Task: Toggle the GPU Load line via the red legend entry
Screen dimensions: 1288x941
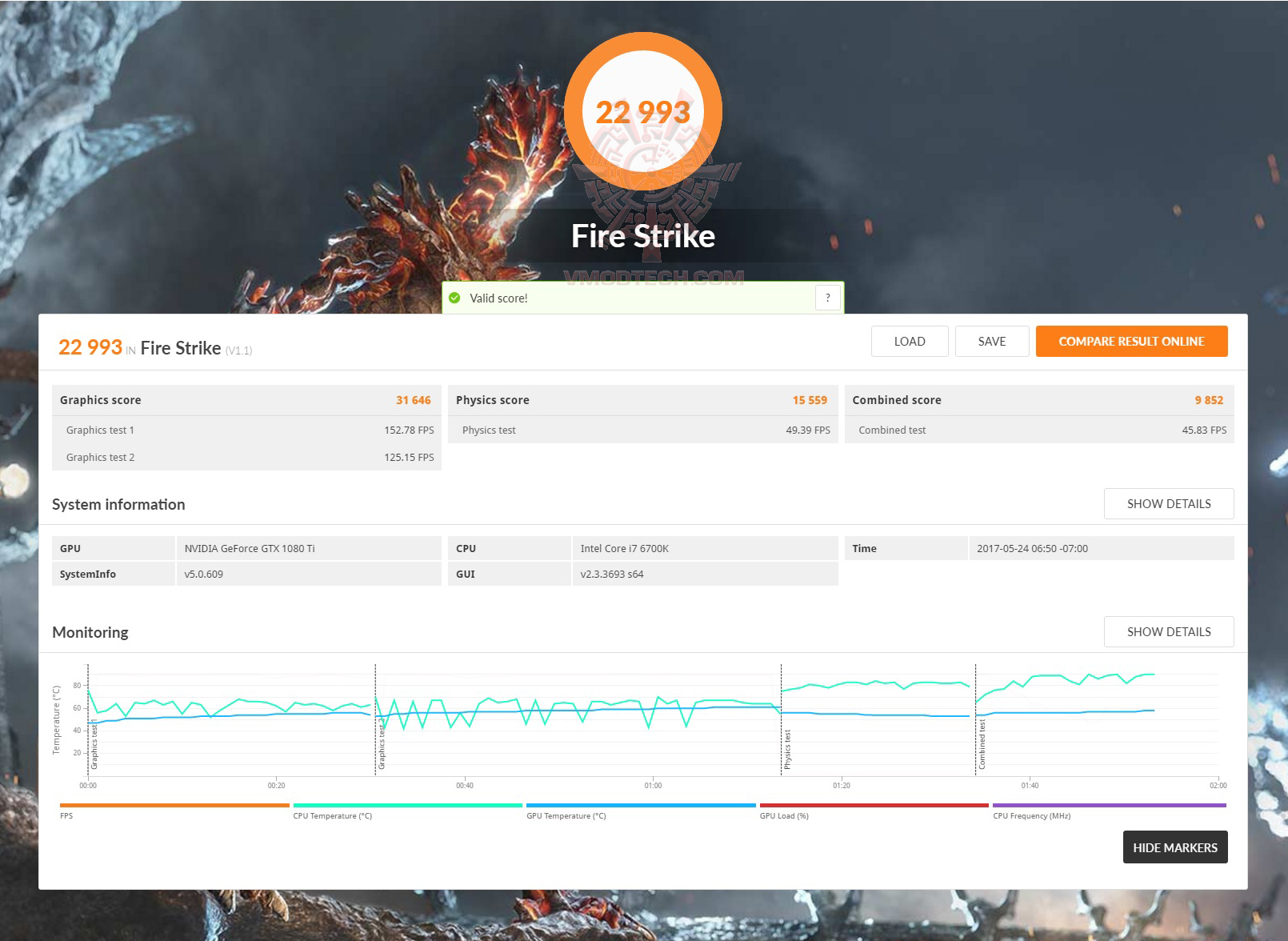Action: (874, 807)
